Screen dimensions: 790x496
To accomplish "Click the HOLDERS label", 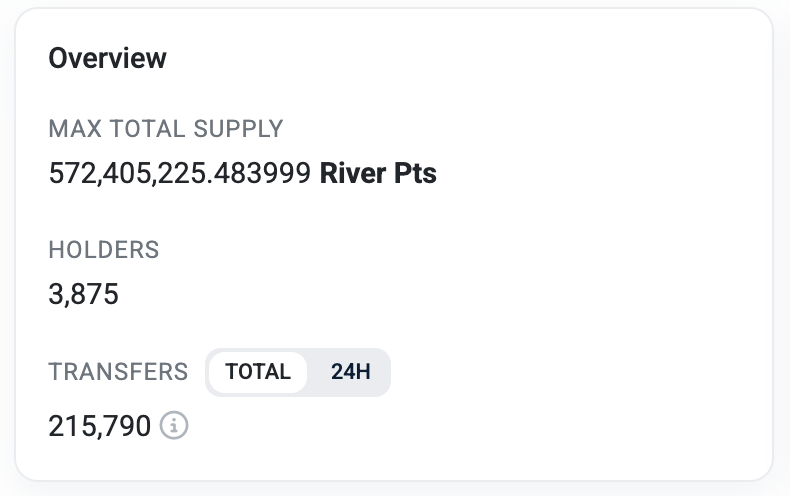I will (x=104, y=250).
